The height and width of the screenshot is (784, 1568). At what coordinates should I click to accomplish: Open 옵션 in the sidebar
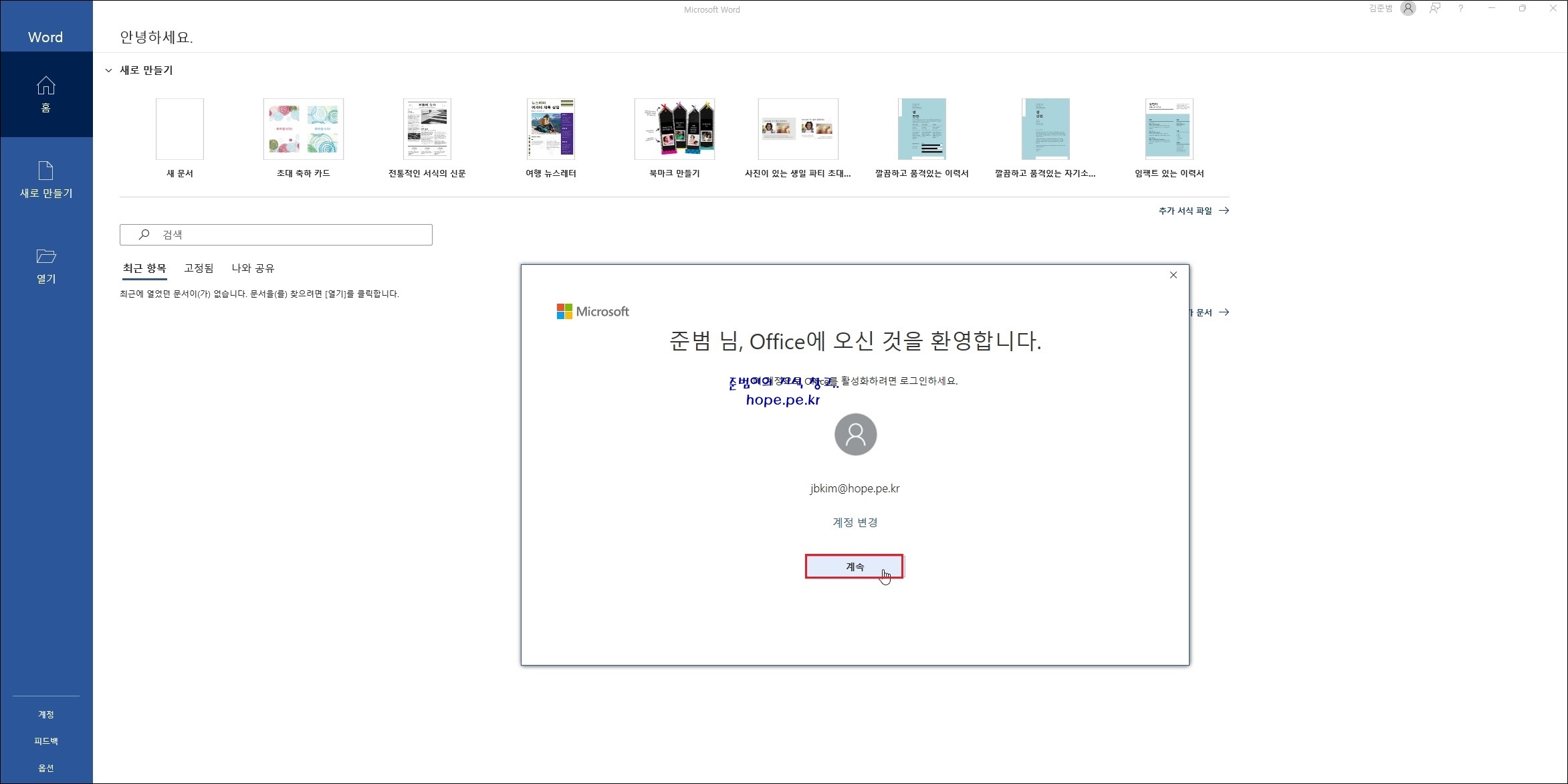pos(45,768)
